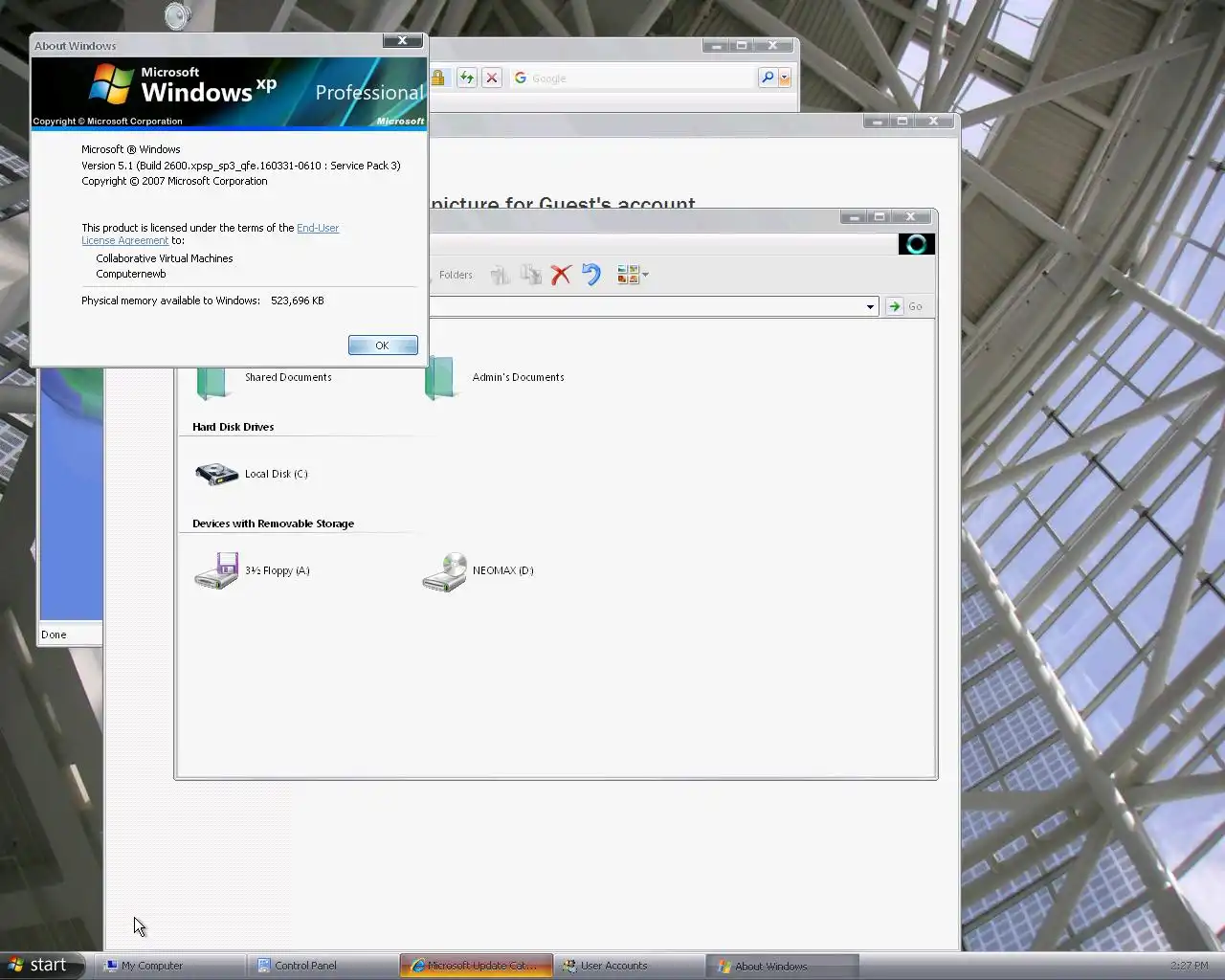The height and width of the screenshot is (980, 1225).
Task: Close the My Computer window
Action: pos(911,217)
